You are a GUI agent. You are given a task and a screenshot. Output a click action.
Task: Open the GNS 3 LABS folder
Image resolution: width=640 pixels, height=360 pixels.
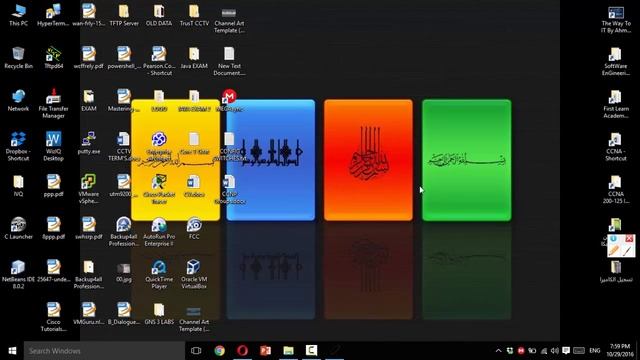tap(159, 313)
